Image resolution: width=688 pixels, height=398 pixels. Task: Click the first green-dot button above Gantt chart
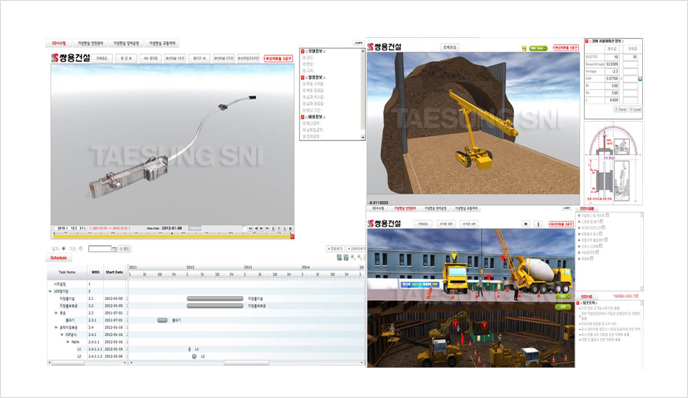pos(335,249)
